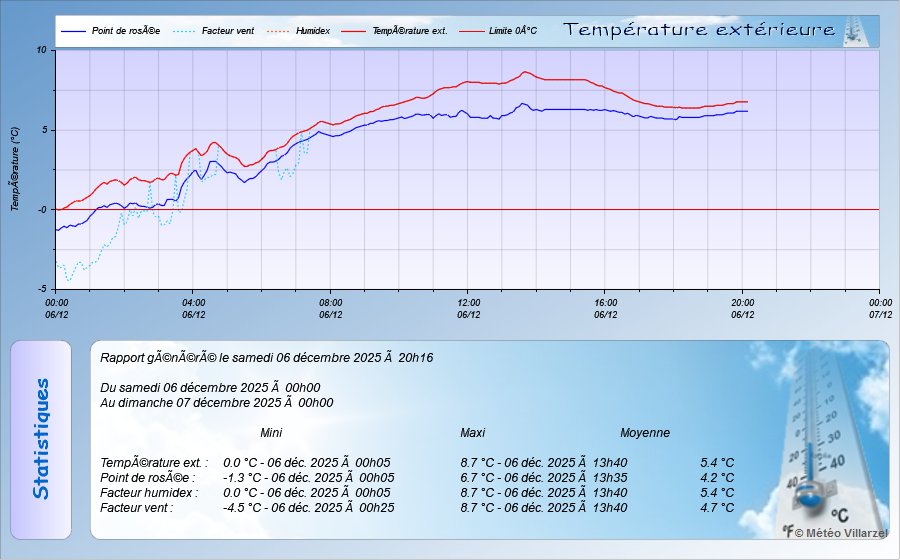Click the Moyenne column header
Screen dimensions: 900x560
tap(645, 433)
